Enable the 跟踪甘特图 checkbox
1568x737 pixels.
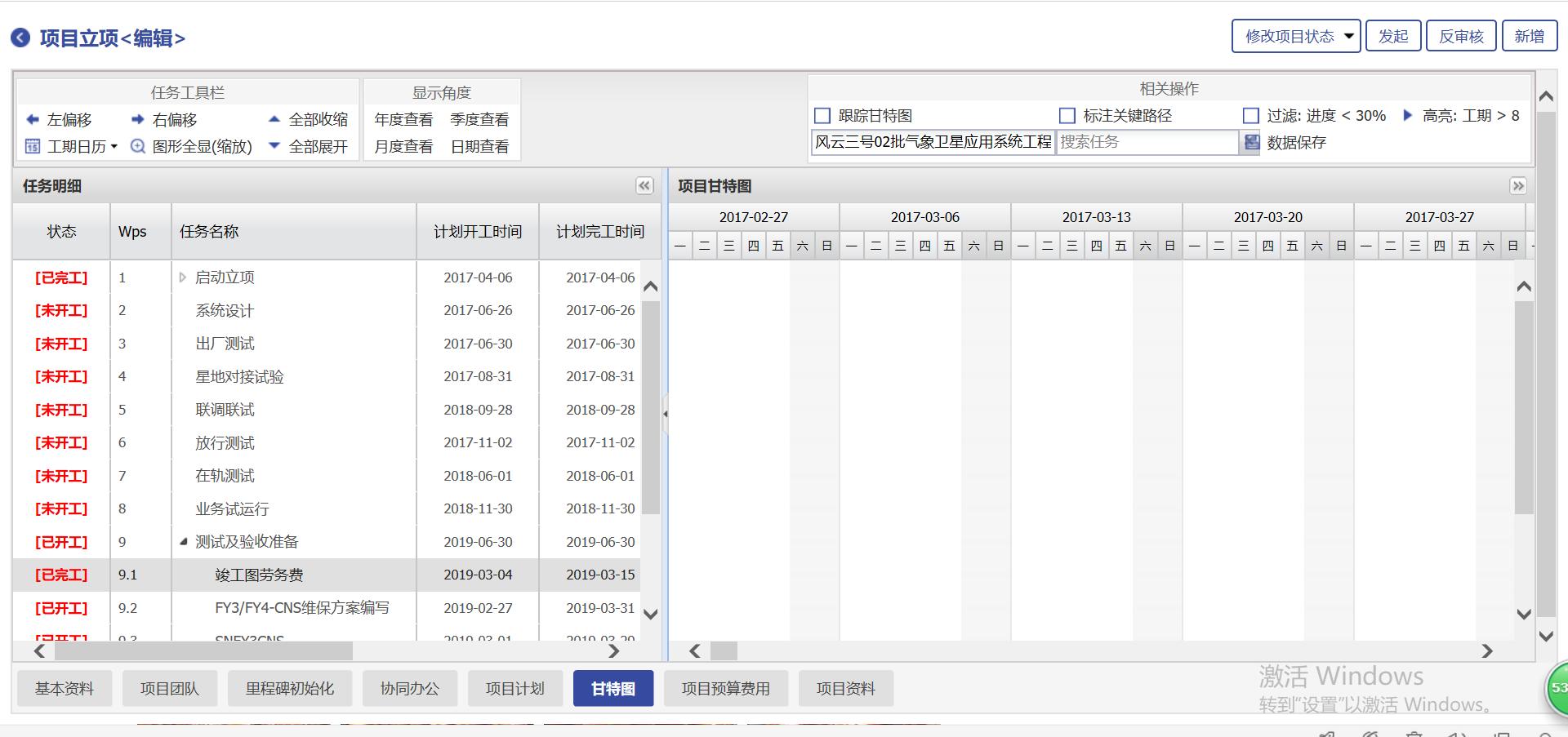pyautogui.click(x=822, y=116)
